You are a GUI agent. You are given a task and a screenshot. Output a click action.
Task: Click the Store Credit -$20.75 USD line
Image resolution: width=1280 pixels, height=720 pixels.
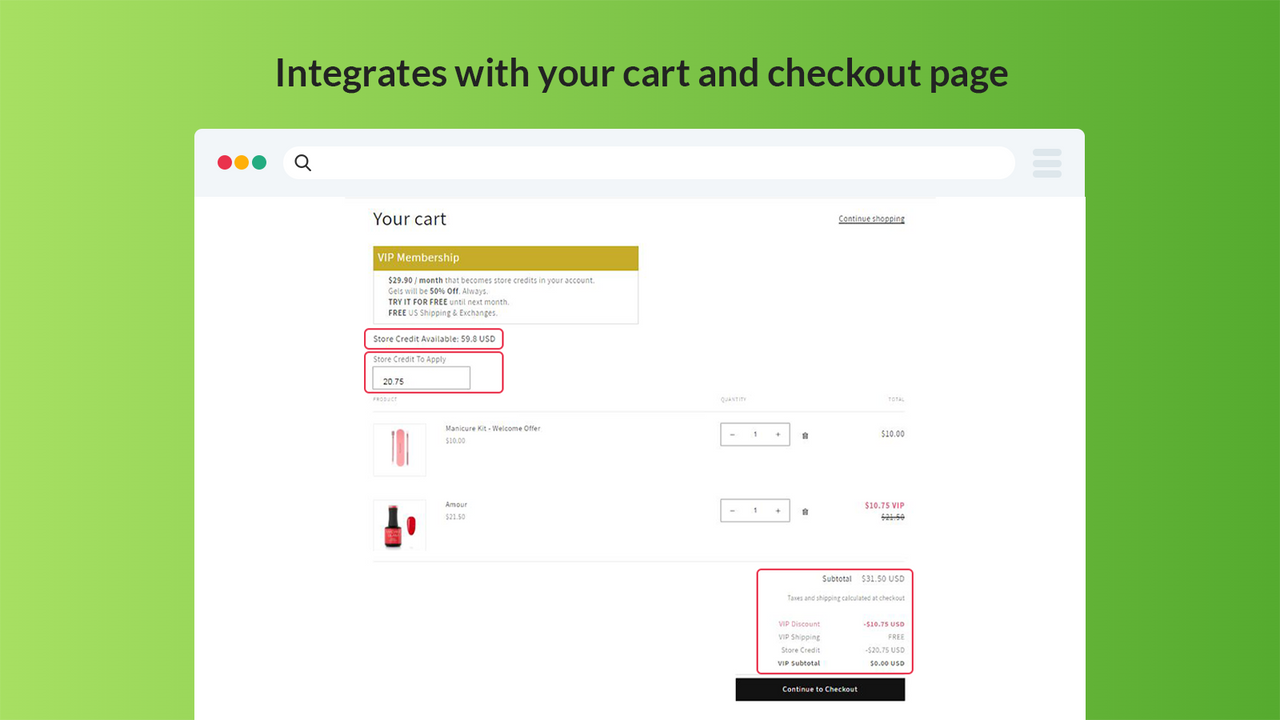842,650
